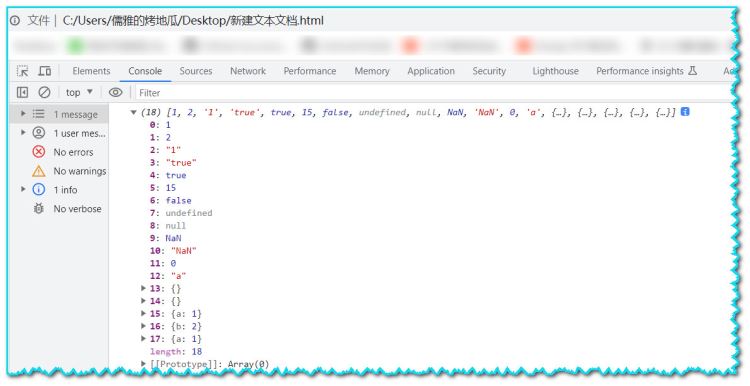Select the row 8: null
The height and width of the screenshot is (386, 750).
pos(168,225)
